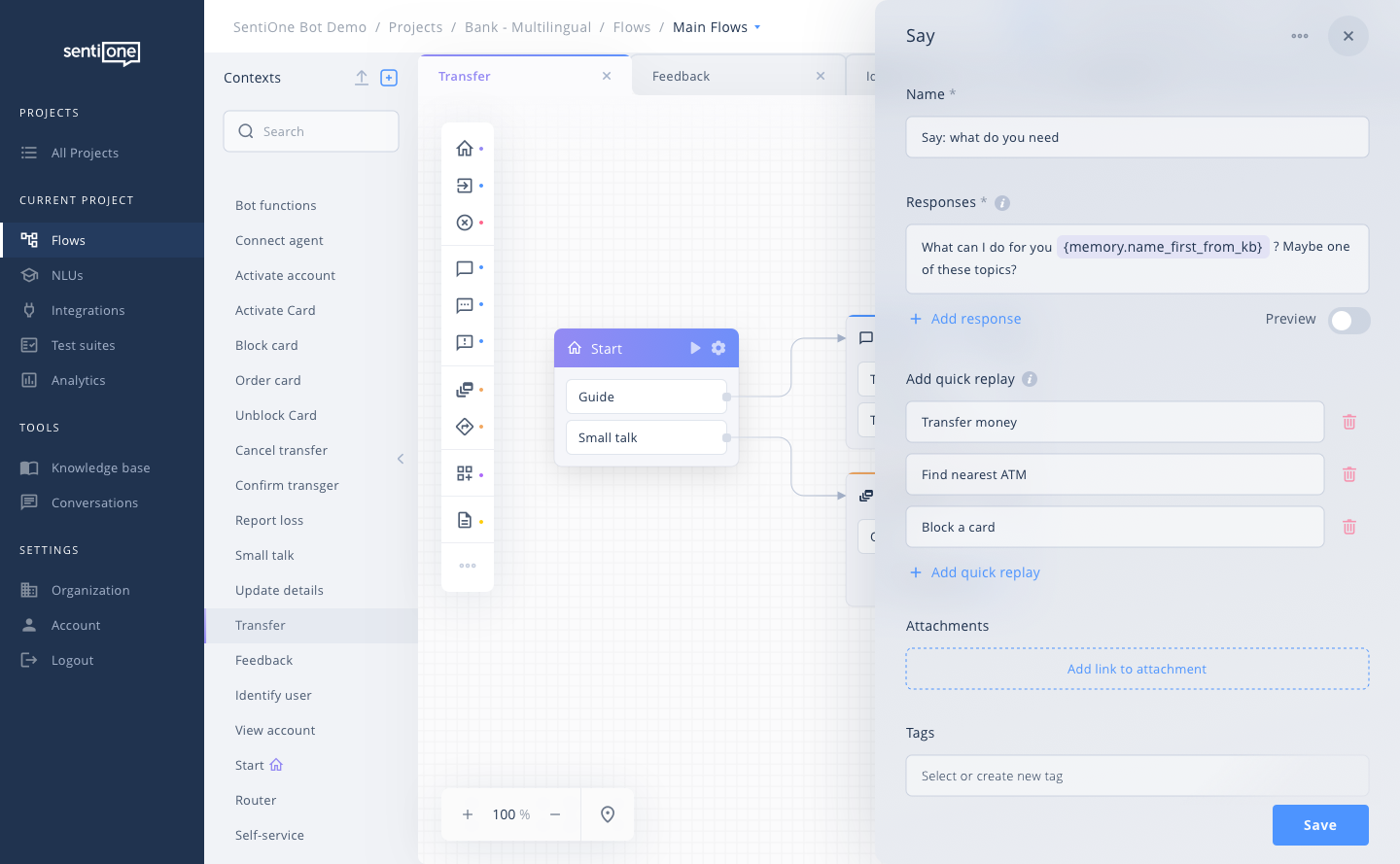Select the Cancel transfer context
This screenshot has width=1400, height=864.
tap(281, 450)
